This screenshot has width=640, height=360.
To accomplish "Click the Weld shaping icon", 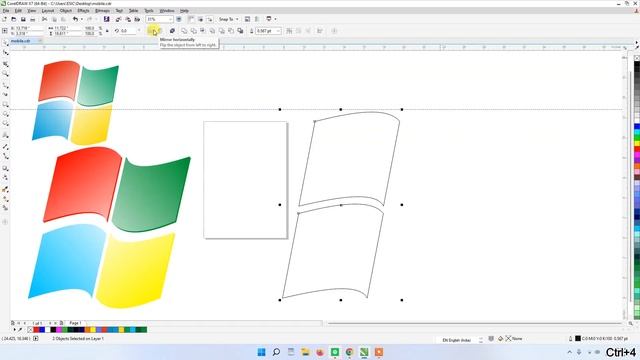I will point(184,31).
